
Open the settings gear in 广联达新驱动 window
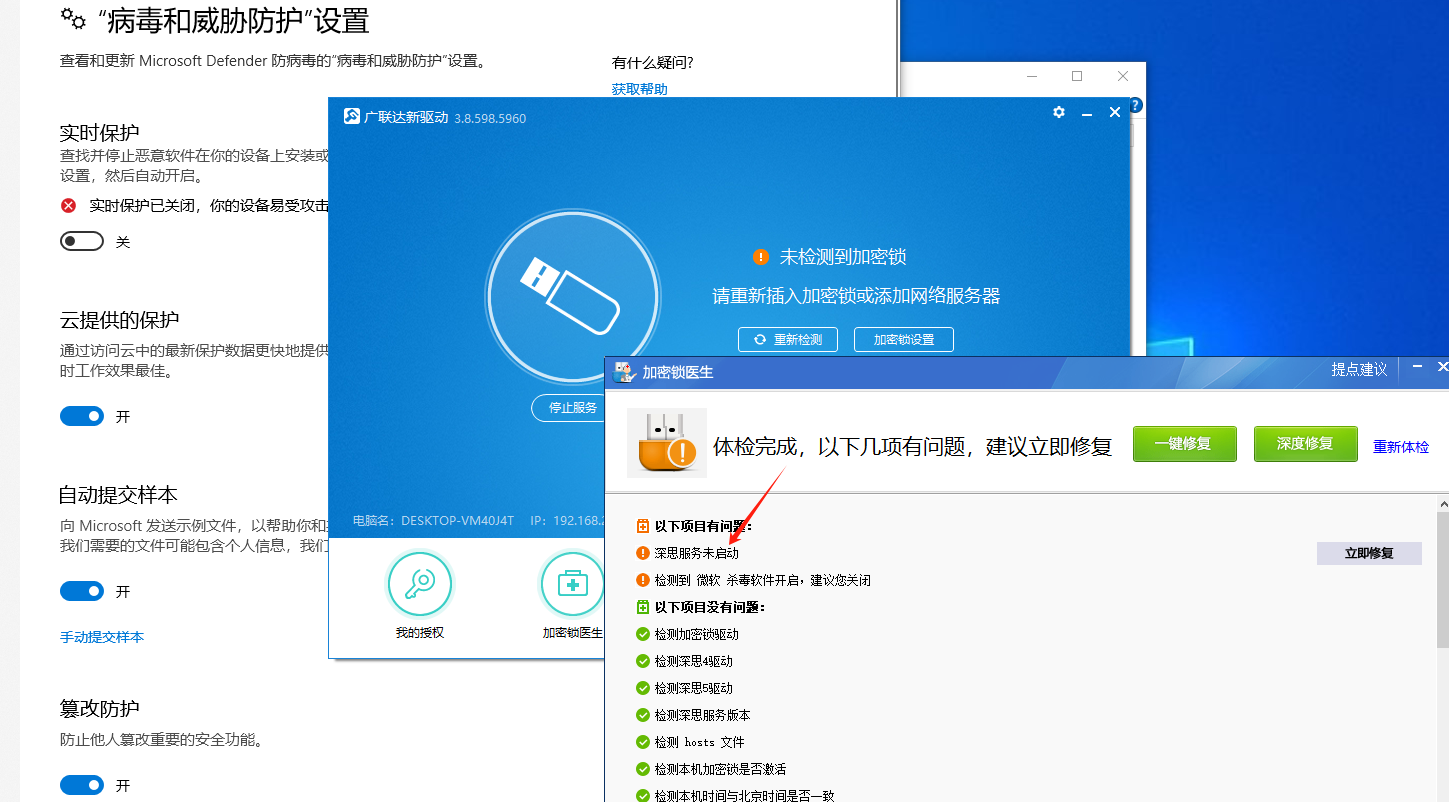point(1058,113)
